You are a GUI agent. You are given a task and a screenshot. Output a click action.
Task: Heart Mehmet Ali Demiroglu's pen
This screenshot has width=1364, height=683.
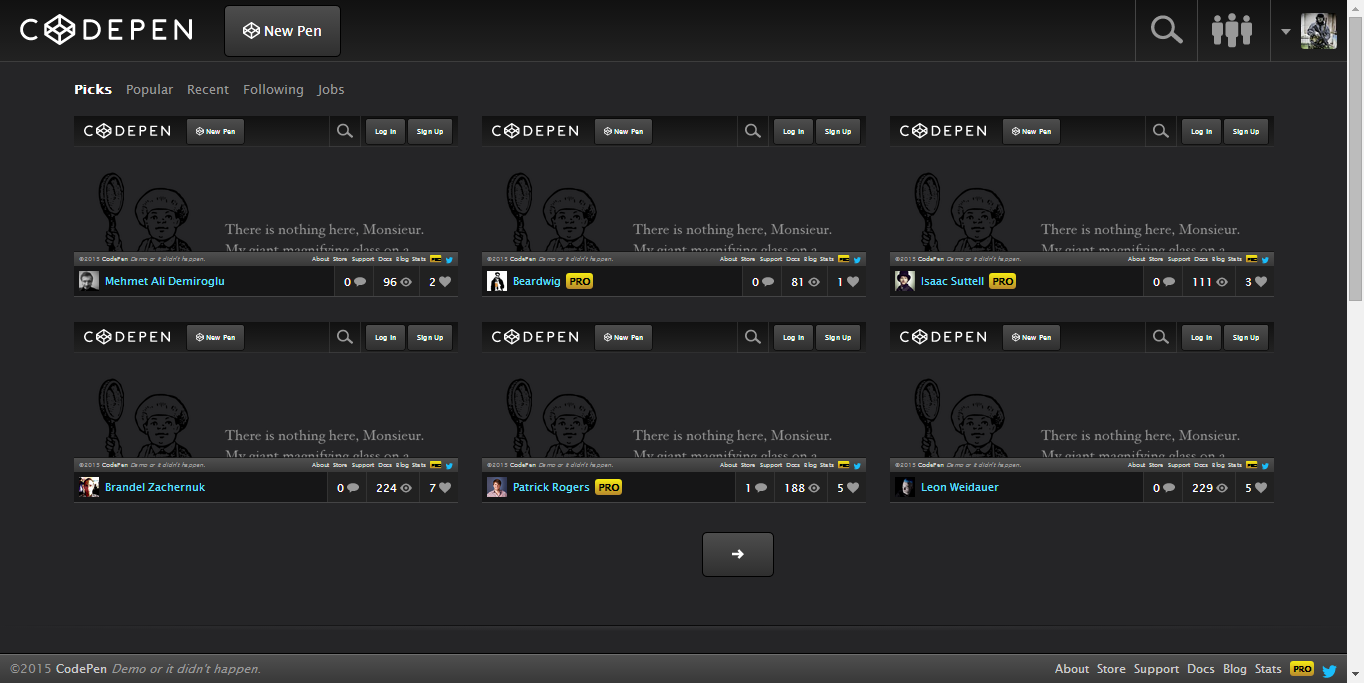pyautogui.click(x=445, y=282)
